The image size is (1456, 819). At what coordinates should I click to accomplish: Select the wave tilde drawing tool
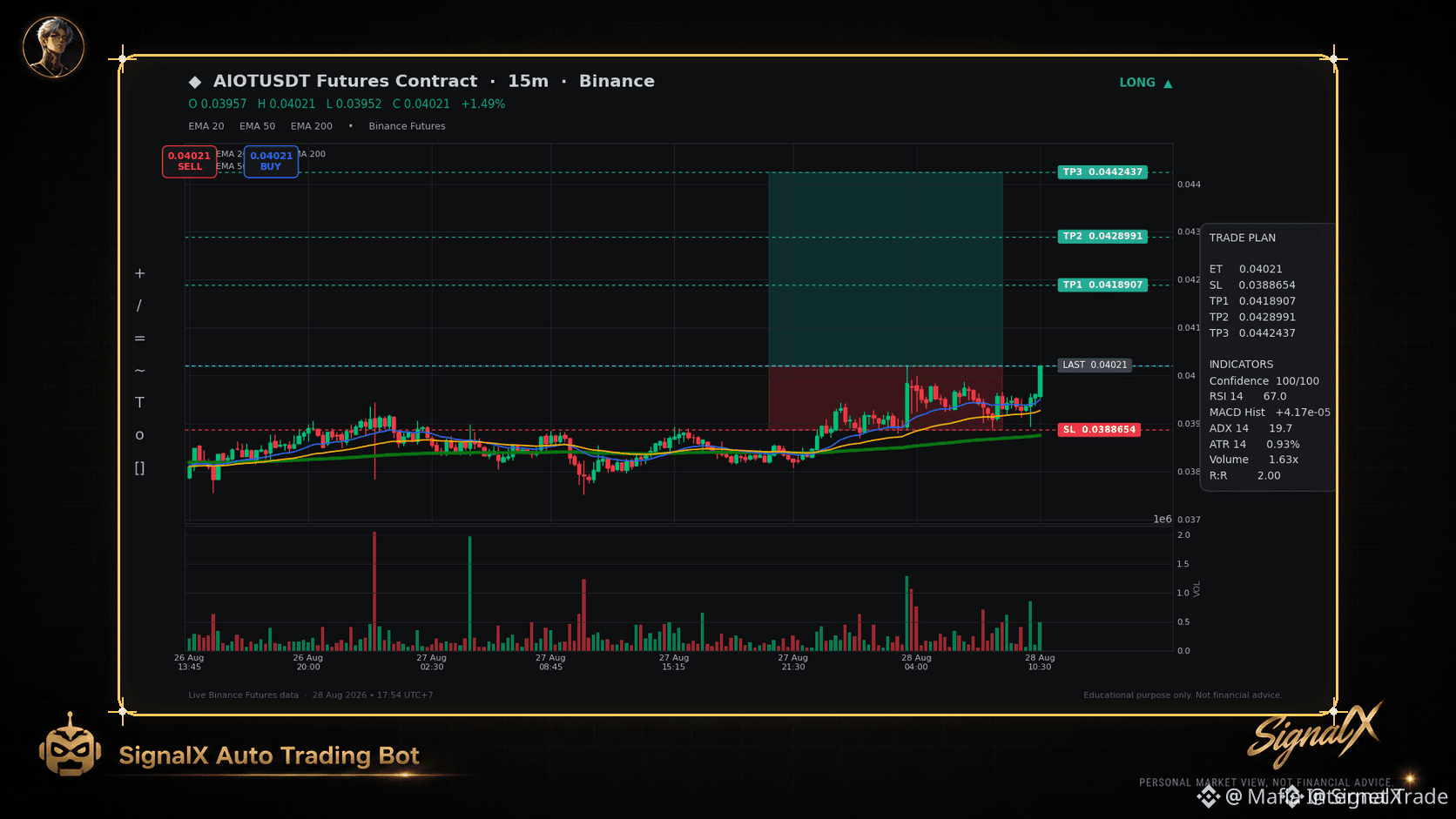pos(139,370)
